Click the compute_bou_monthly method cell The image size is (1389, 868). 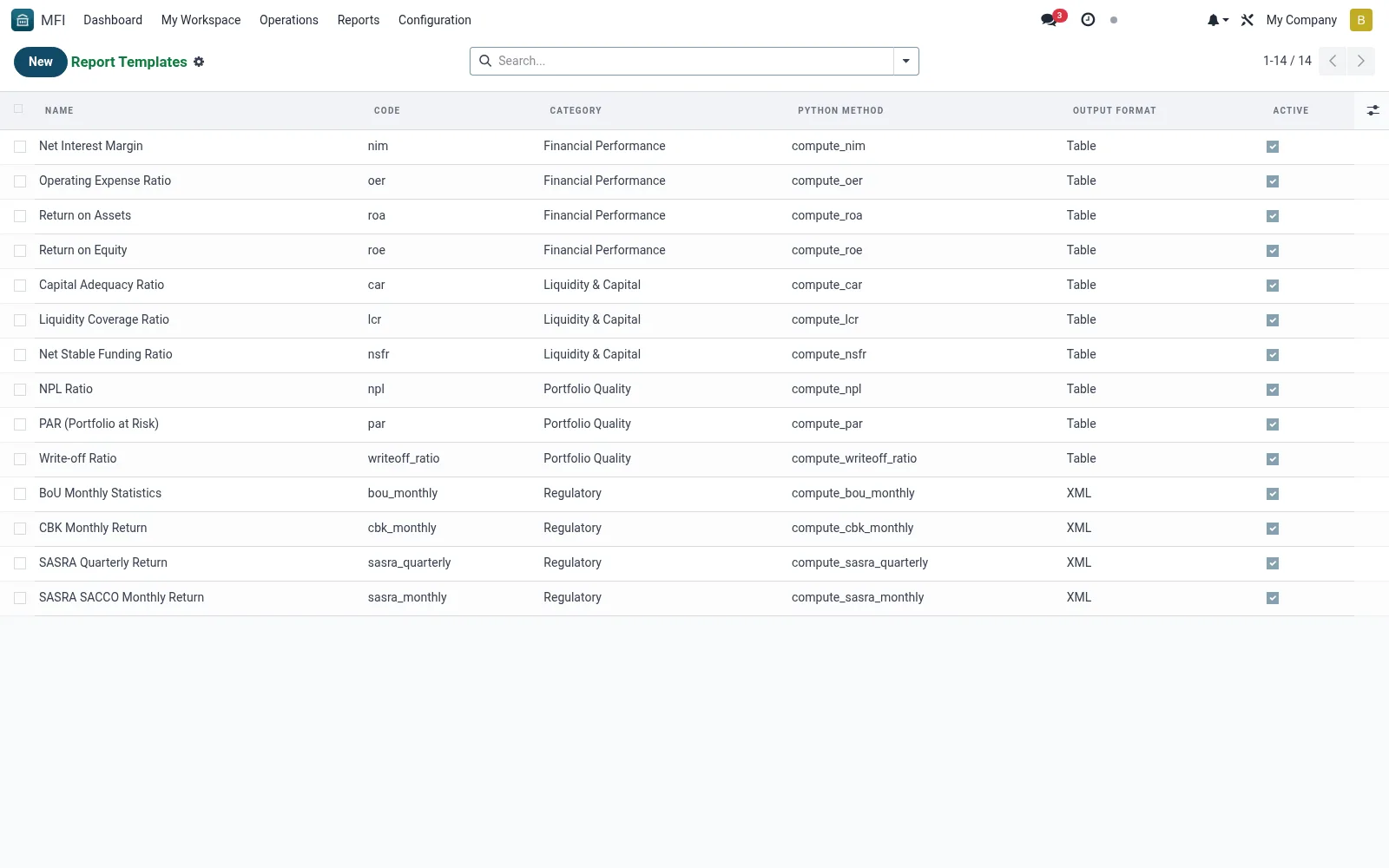point(853,493)
